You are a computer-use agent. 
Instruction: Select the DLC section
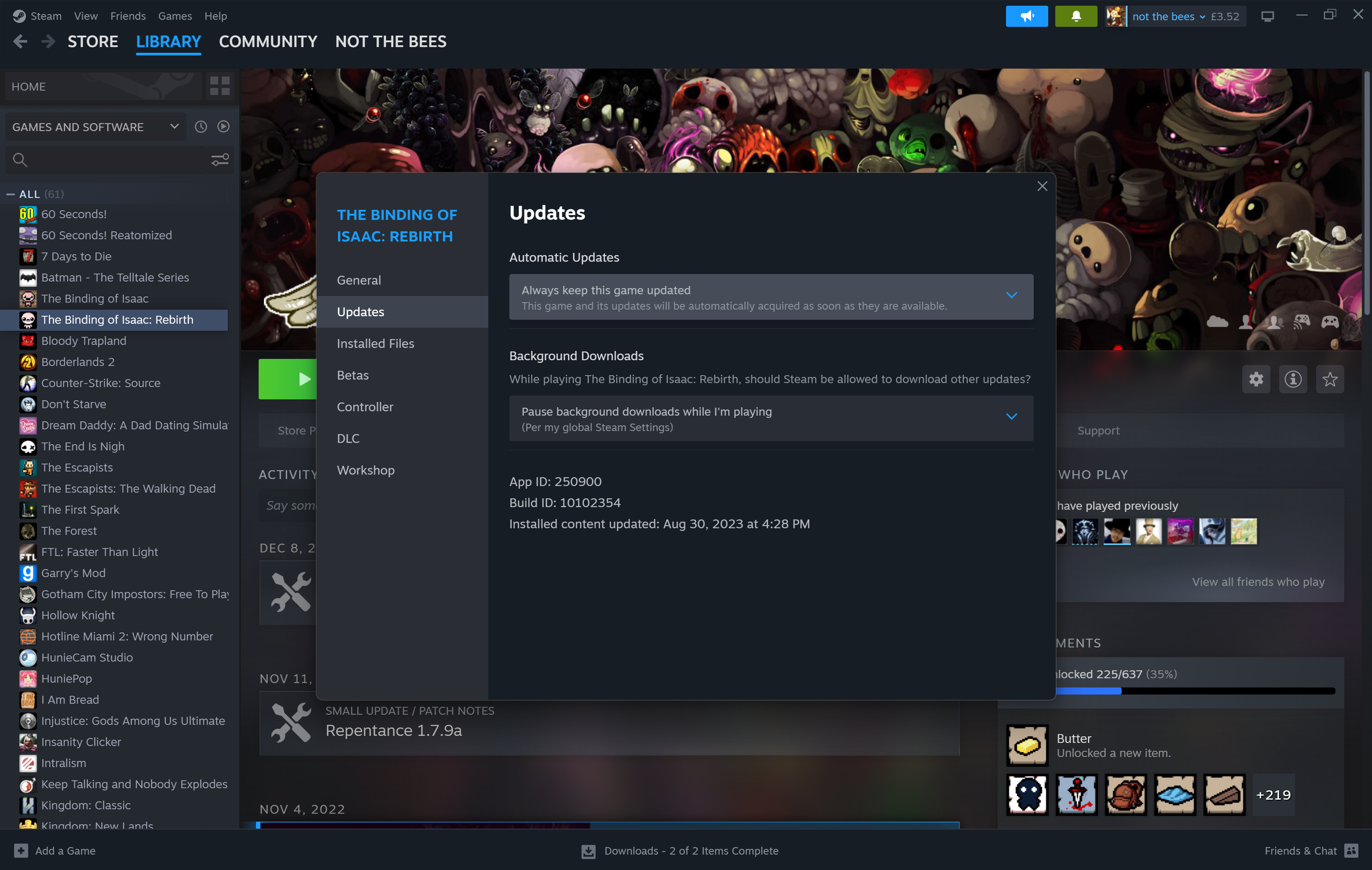[402, 439]
